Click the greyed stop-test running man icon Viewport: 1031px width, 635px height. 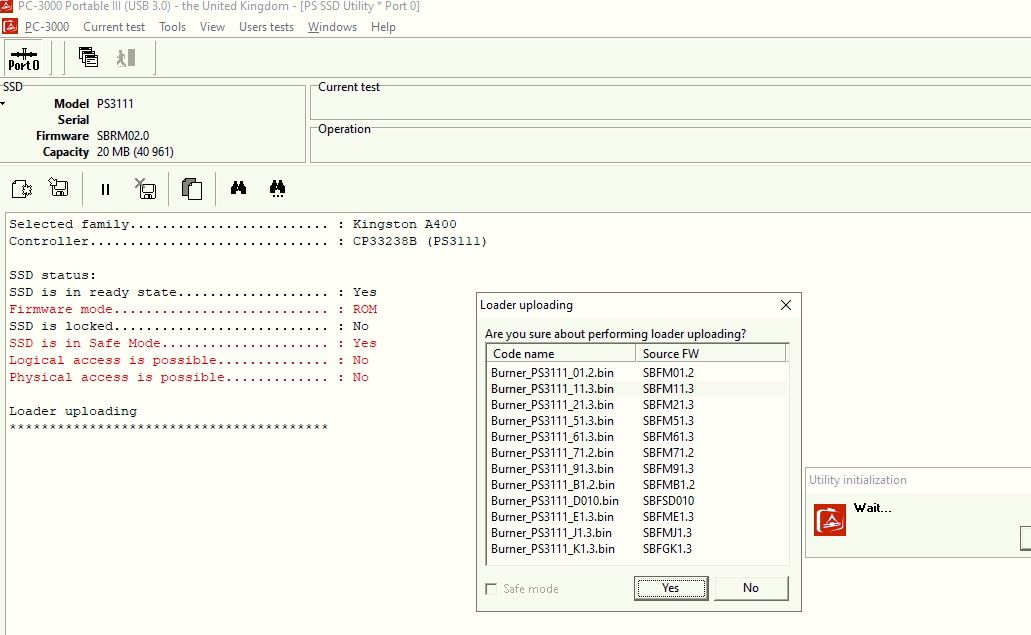126,58
